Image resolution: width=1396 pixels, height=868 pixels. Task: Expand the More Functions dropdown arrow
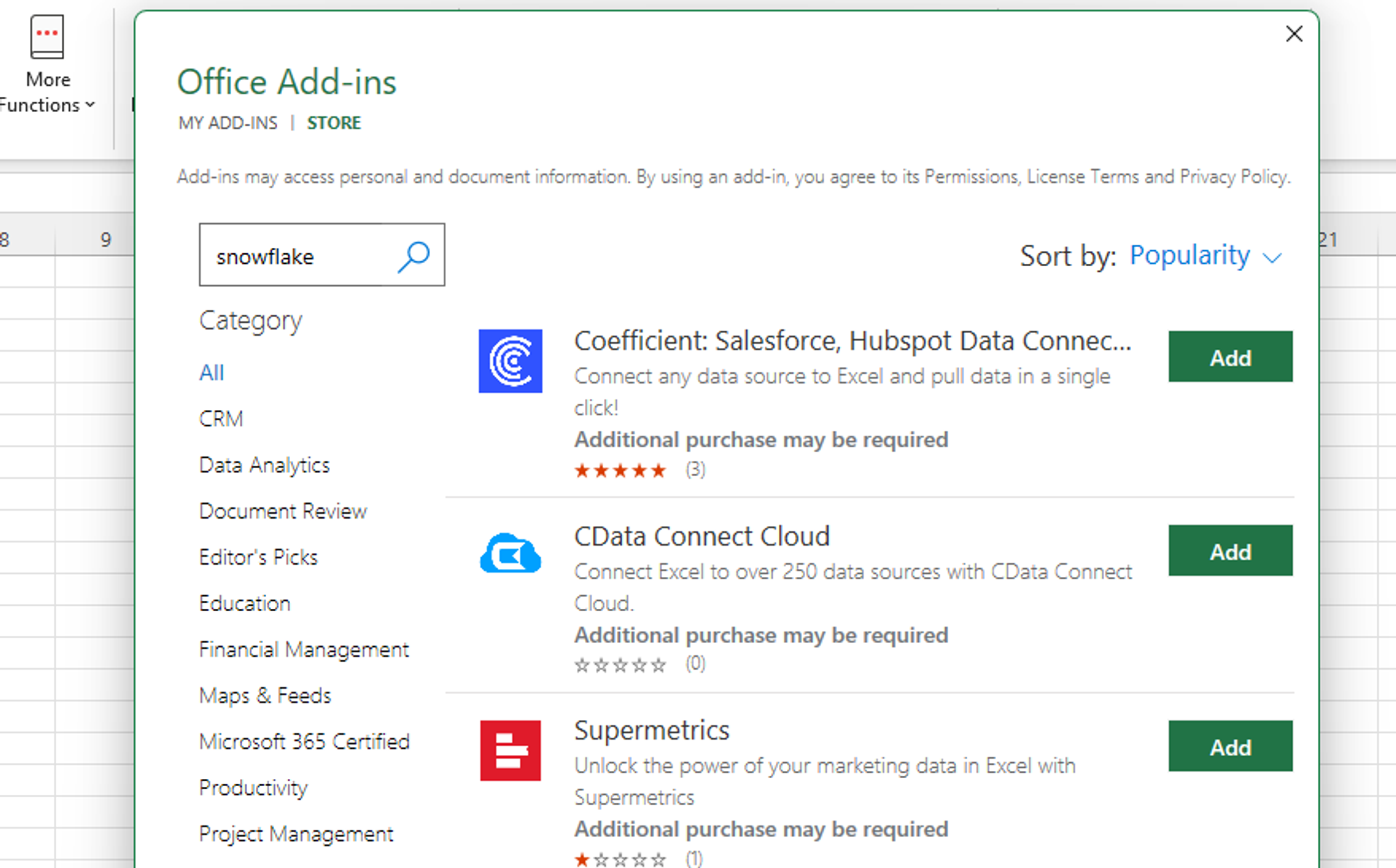click(x=90, y=105)
